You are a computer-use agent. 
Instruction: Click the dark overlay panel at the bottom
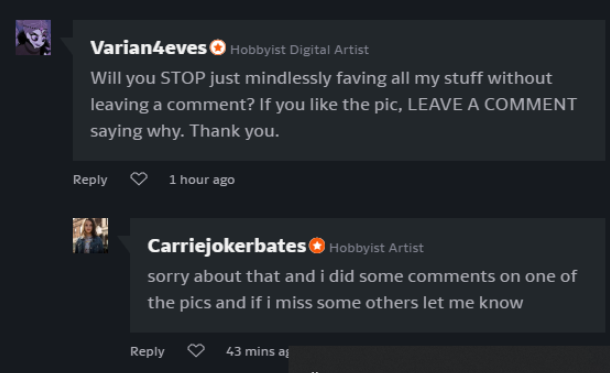[x=449, y=359]
